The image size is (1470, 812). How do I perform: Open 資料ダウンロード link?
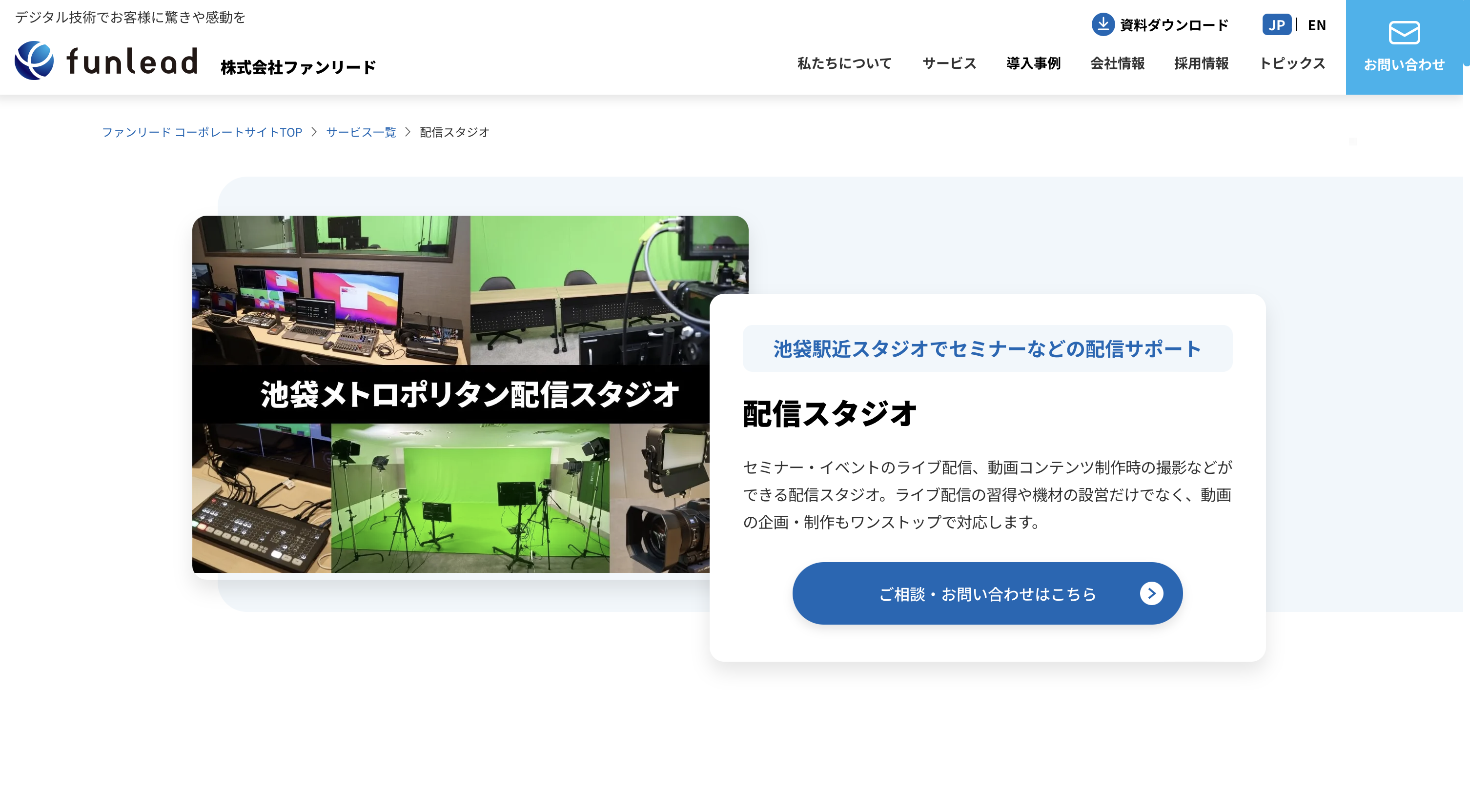click(1160, 24)
